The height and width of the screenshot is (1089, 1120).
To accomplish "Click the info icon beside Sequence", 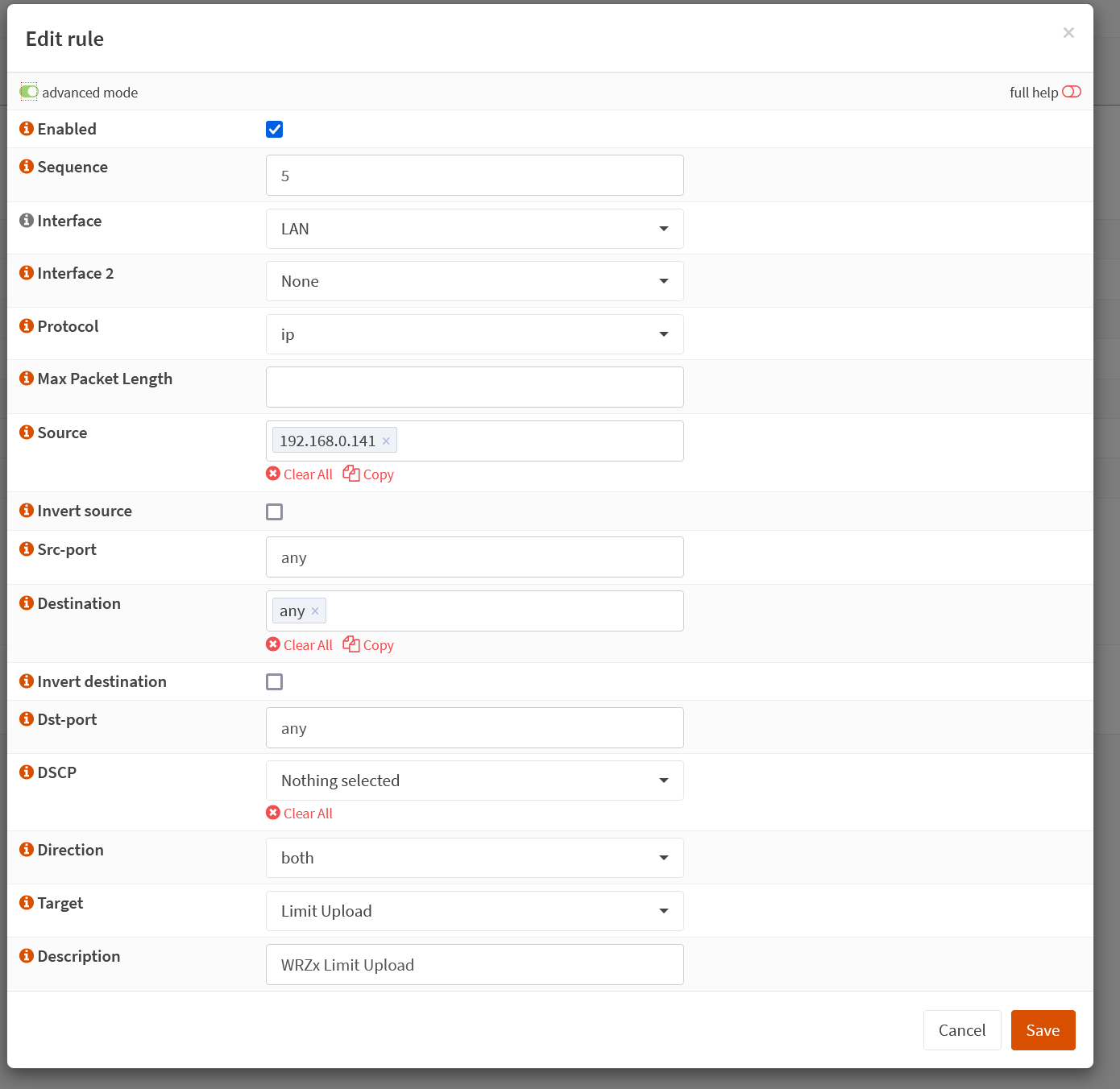I will (27, 167).
